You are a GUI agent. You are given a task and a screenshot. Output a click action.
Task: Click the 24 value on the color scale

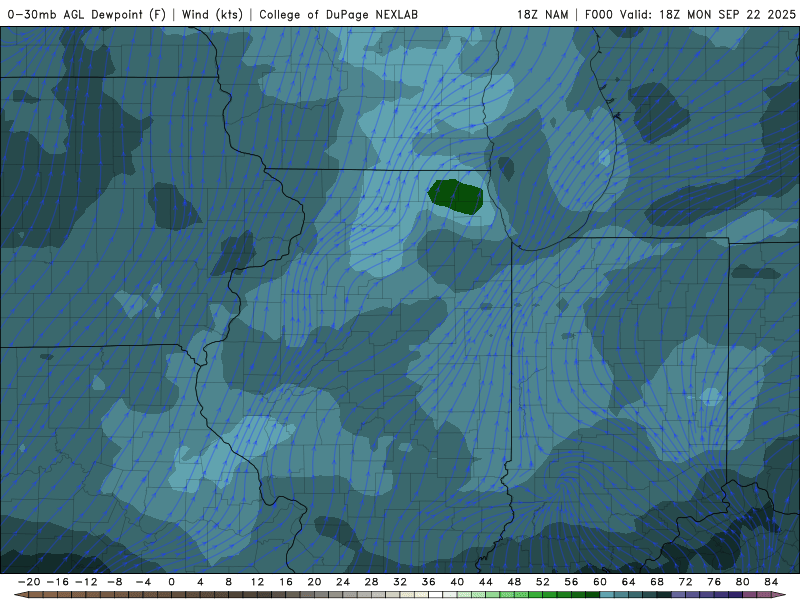[343, 582]
